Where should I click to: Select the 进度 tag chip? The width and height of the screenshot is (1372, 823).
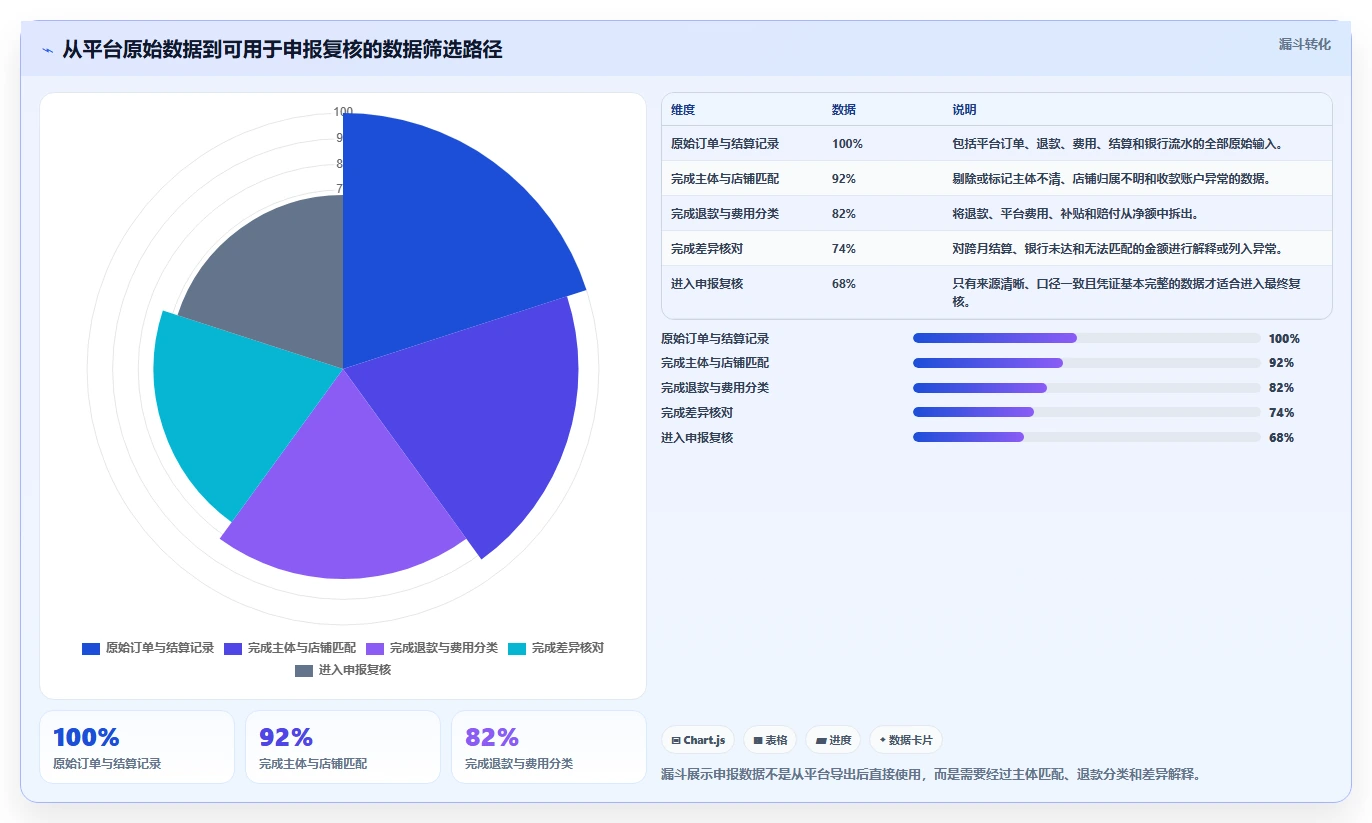coord(833,740)
